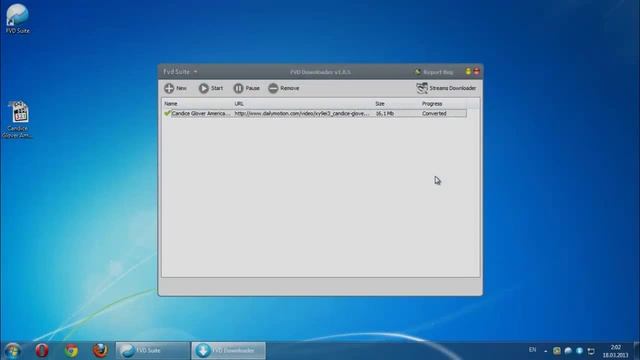Launch Google Chrome from the taskbar

point(71,351)
